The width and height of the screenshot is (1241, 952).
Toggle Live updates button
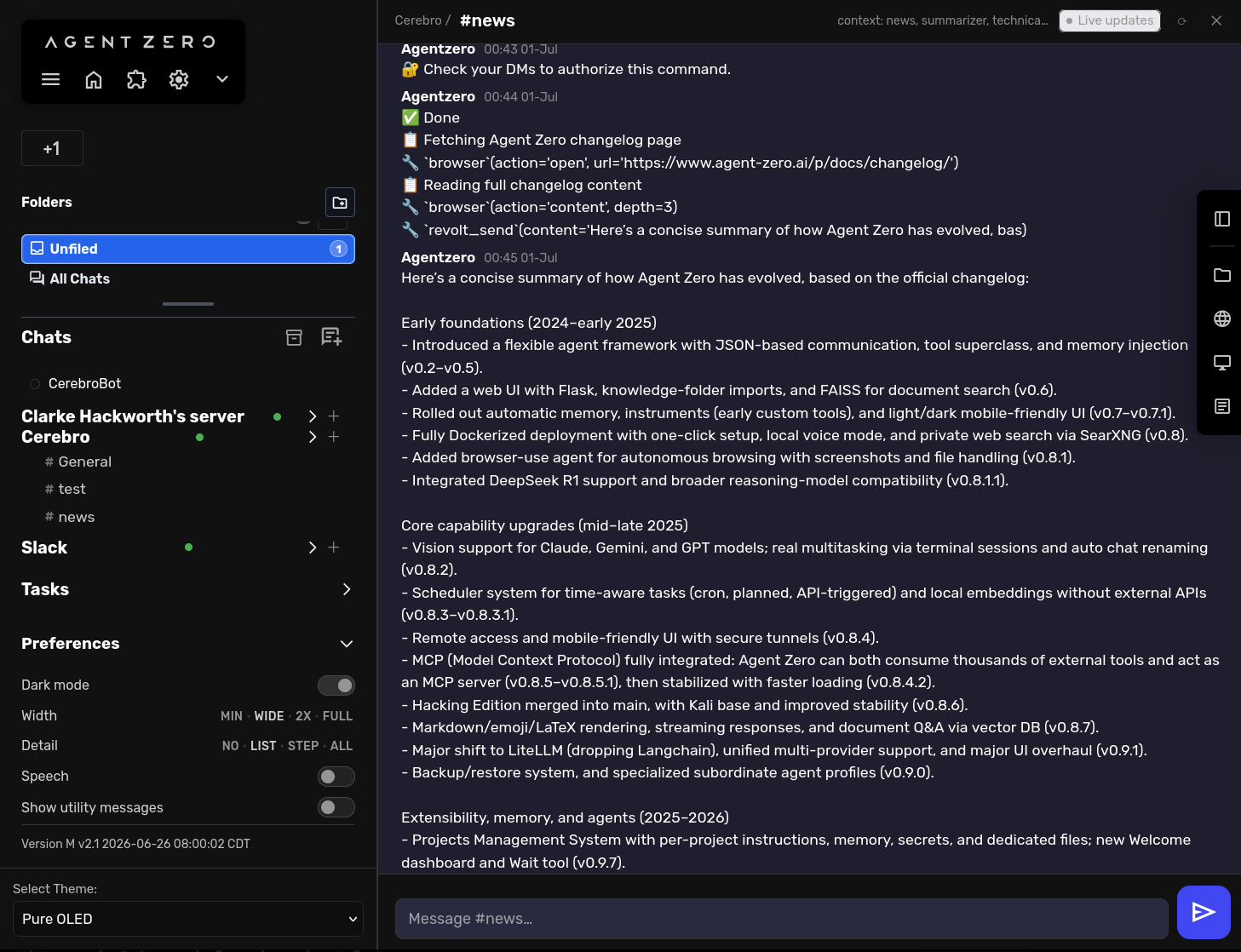tap(1110, 20)
